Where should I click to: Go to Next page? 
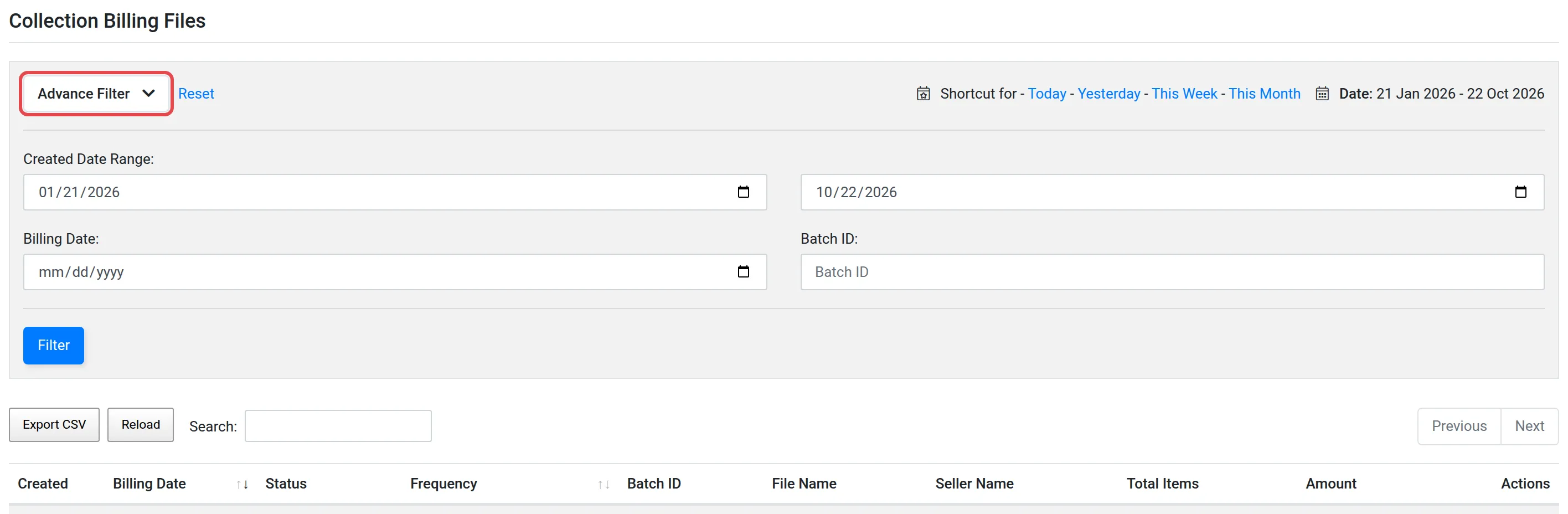click(x=1529, y=426)
